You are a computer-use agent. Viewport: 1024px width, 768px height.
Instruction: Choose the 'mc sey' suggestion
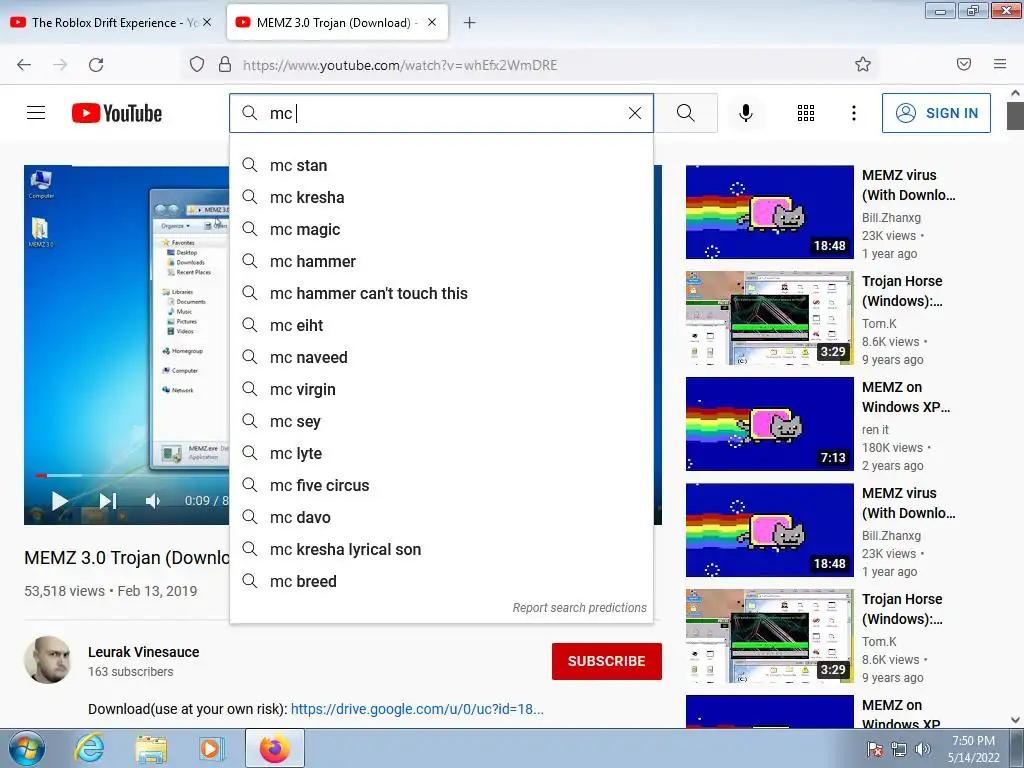pyautogui.click(x=441, y=421)
